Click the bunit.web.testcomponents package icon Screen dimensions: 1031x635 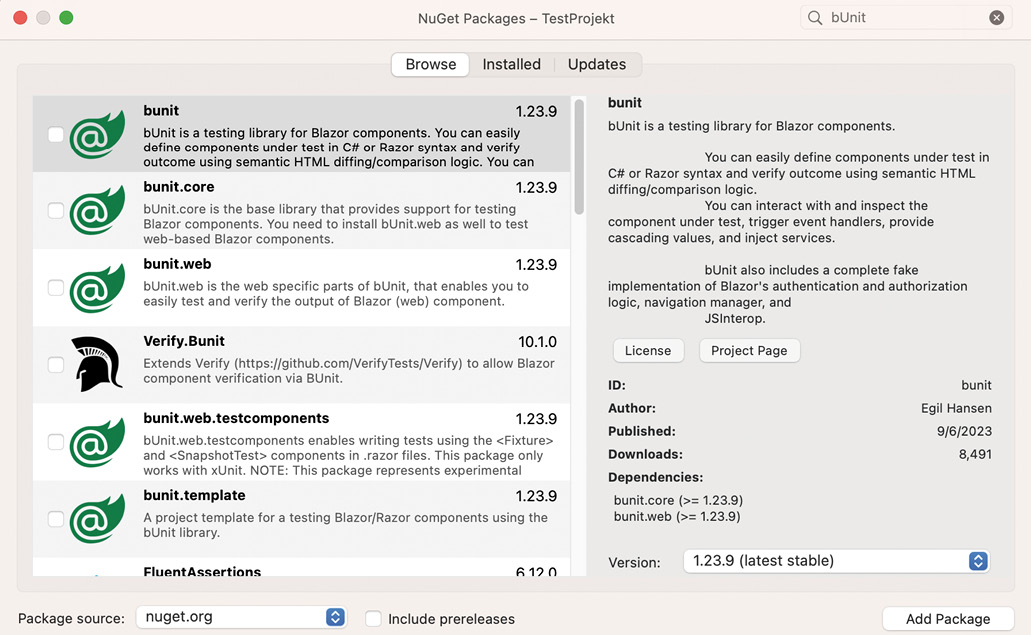tap(97, 442)
